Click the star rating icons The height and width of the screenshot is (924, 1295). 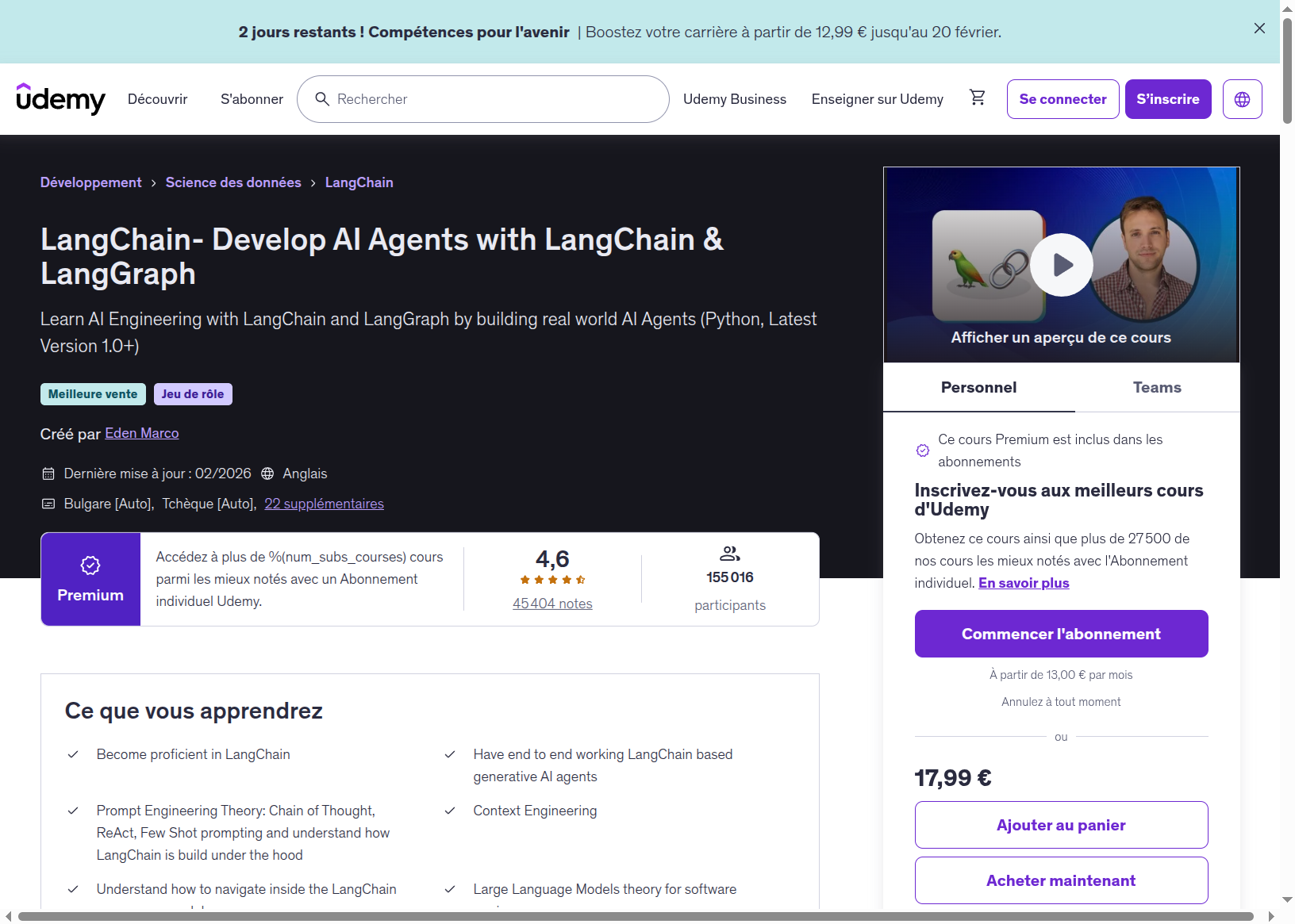tap(552, 580)
